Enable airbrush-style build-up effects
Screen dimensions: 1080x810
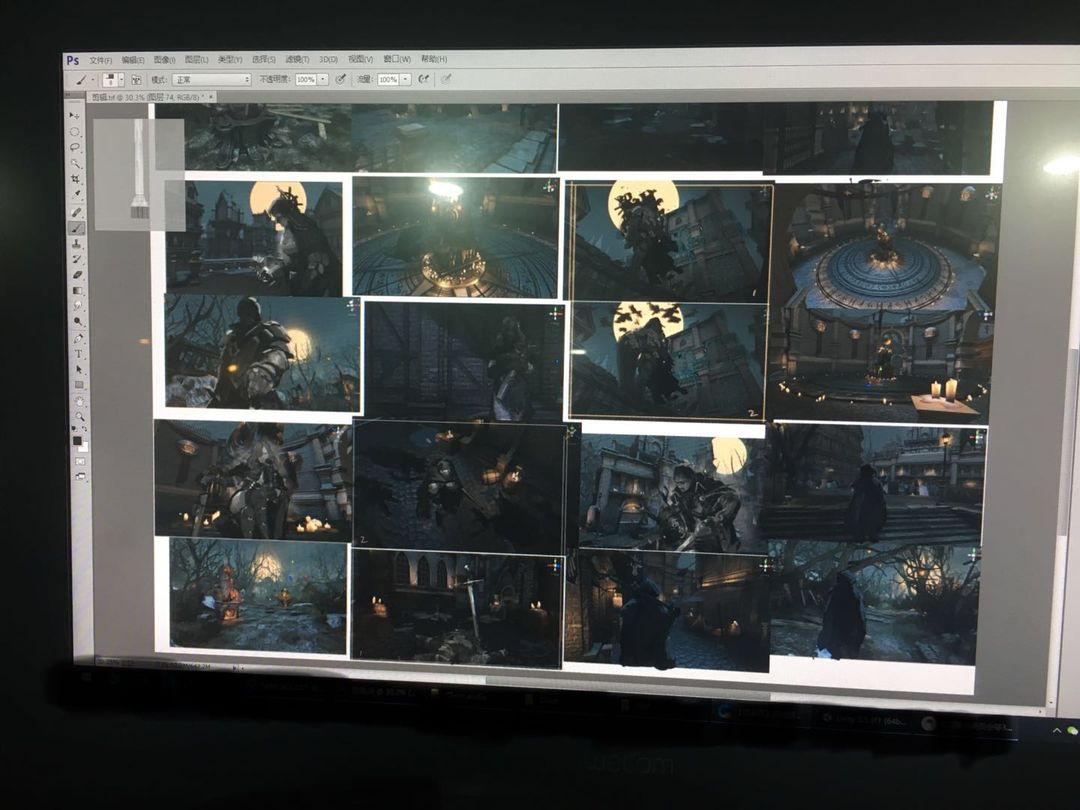(424, 79)
